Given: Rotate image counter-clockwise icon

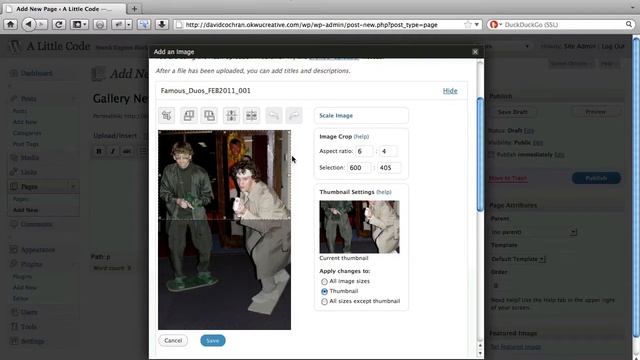Looking at the screenshot, I should (x=189, y=116).
